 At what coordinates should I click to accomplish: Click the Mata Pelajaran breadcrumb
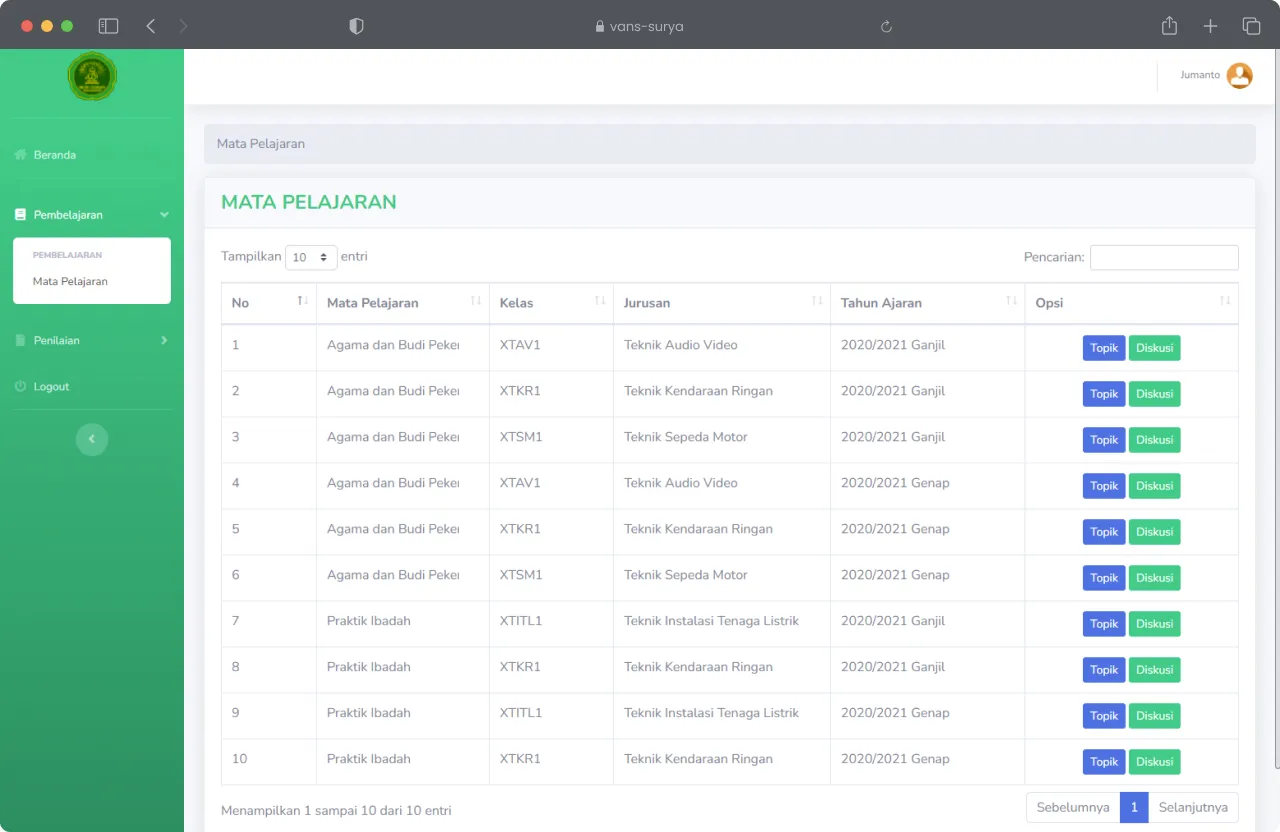(x=261, y=144)
